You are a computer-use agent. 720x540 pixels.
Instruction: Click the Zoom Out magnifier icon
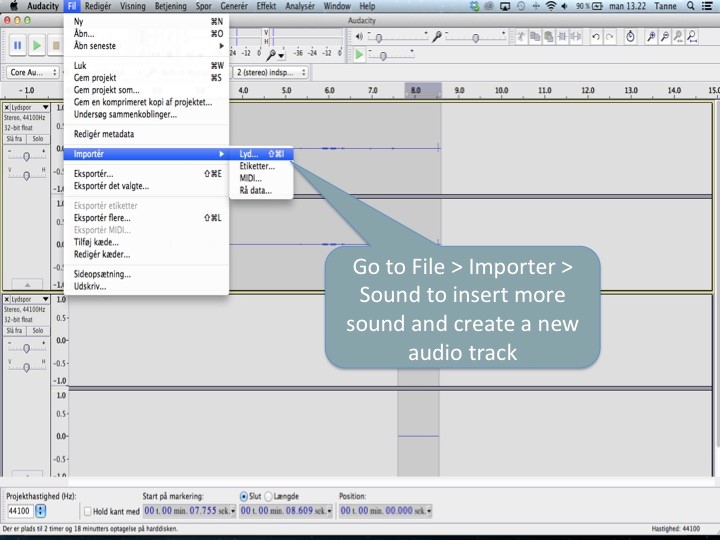click(664, 36)
